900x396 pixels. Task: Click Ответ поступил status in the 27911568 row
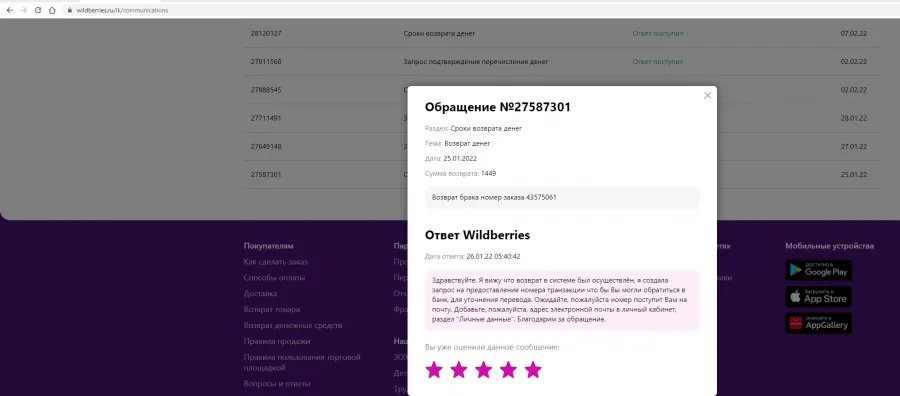[658, 61]
